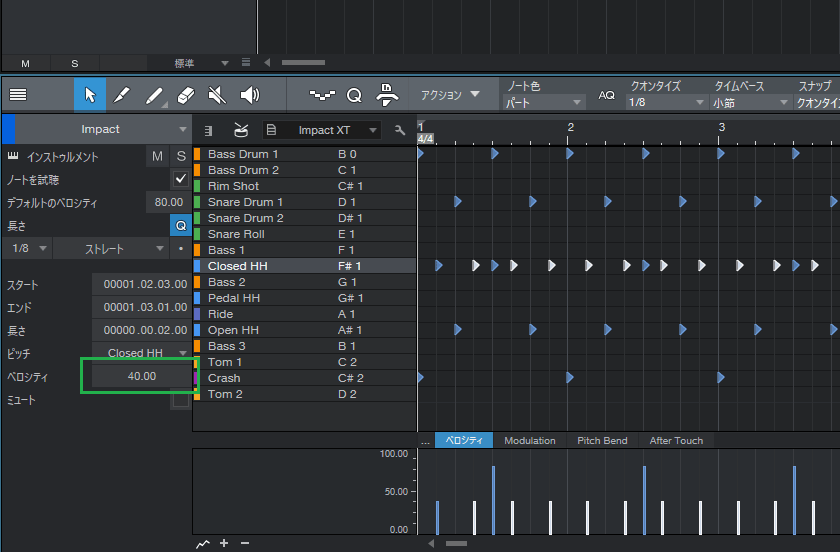Select the Listen tool speaker icon
The height and width of the screenshot is (552, 840).
[x=249, y=95]
